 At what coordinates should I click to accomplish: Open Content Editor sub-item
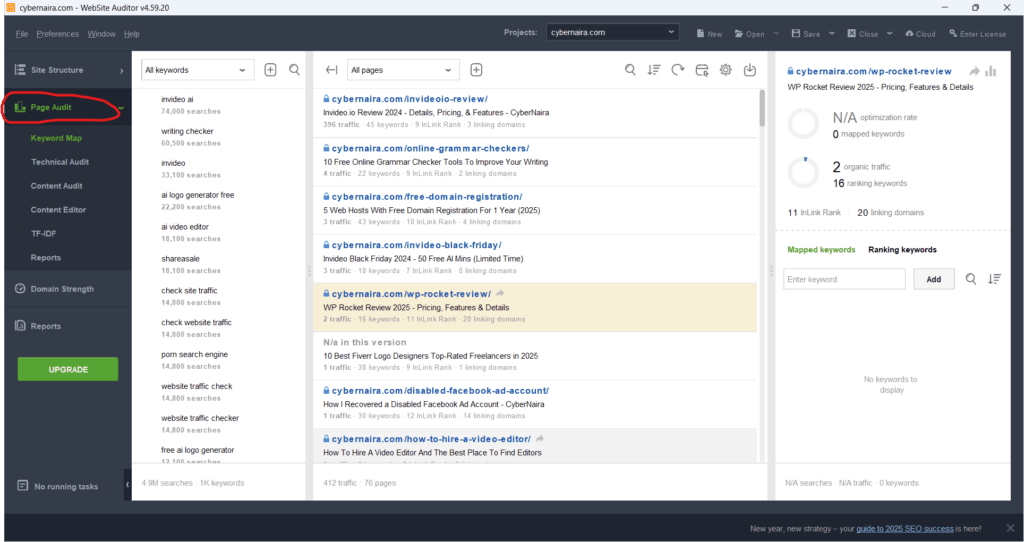58,210
